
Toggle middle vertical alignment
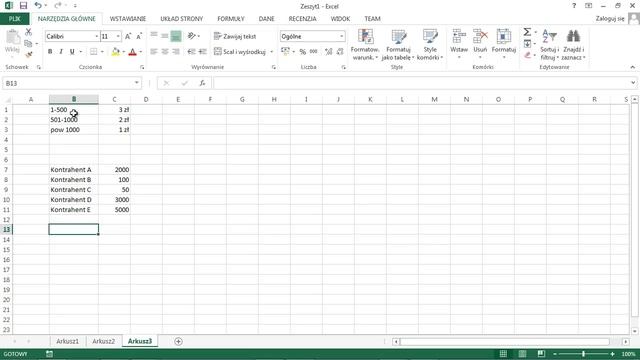(164, 36)
